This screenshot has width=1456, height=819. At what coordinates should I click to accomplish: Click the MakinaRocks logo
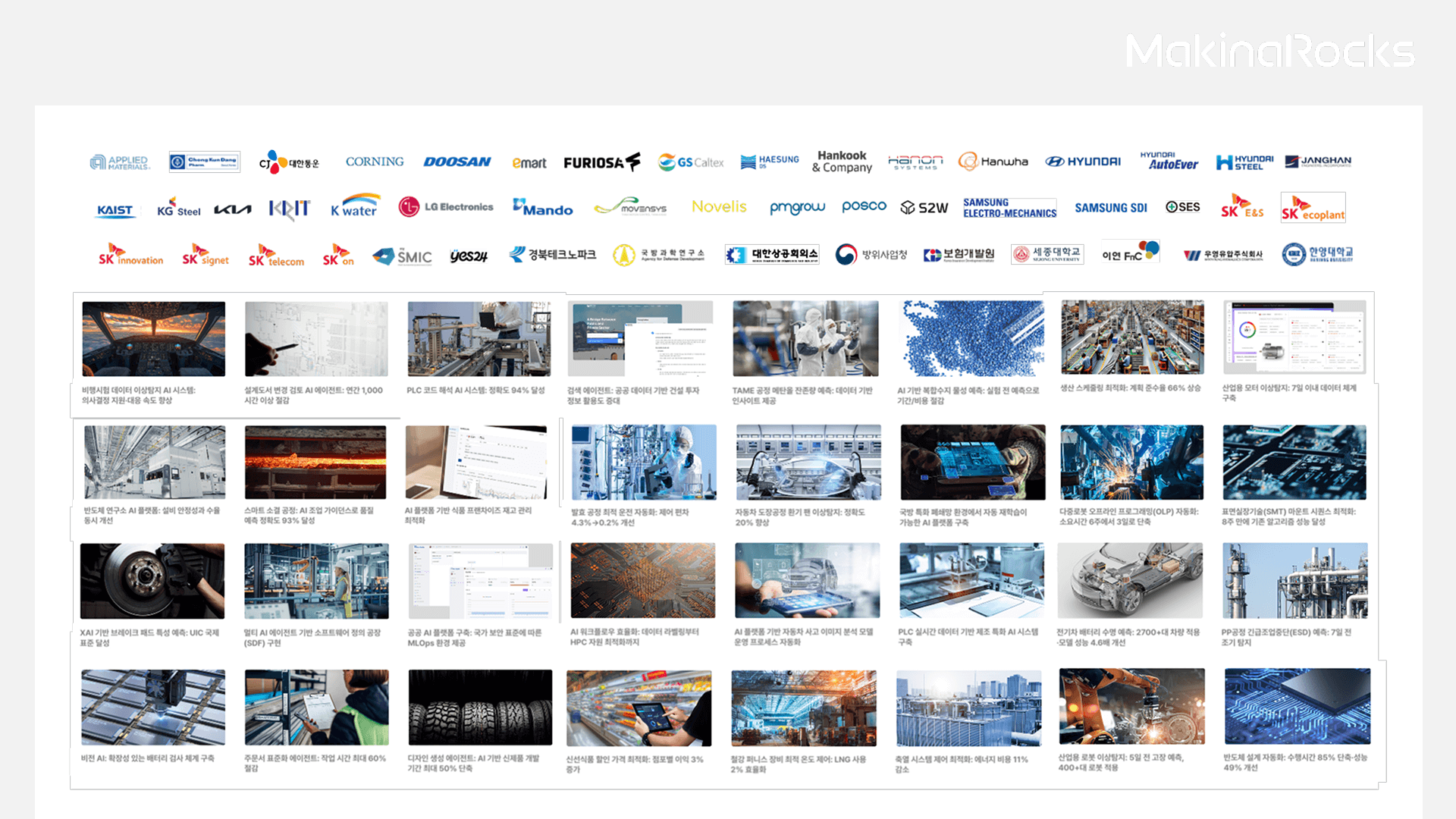[1269, 52]
